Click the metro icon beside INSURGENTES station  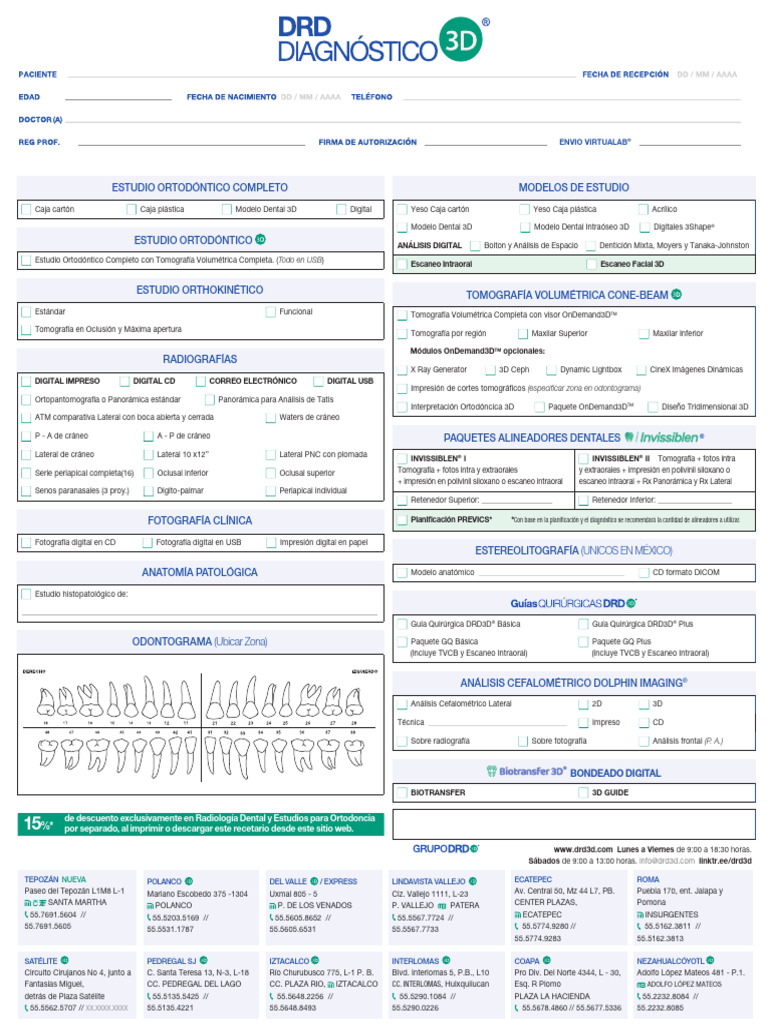[641, 915]
